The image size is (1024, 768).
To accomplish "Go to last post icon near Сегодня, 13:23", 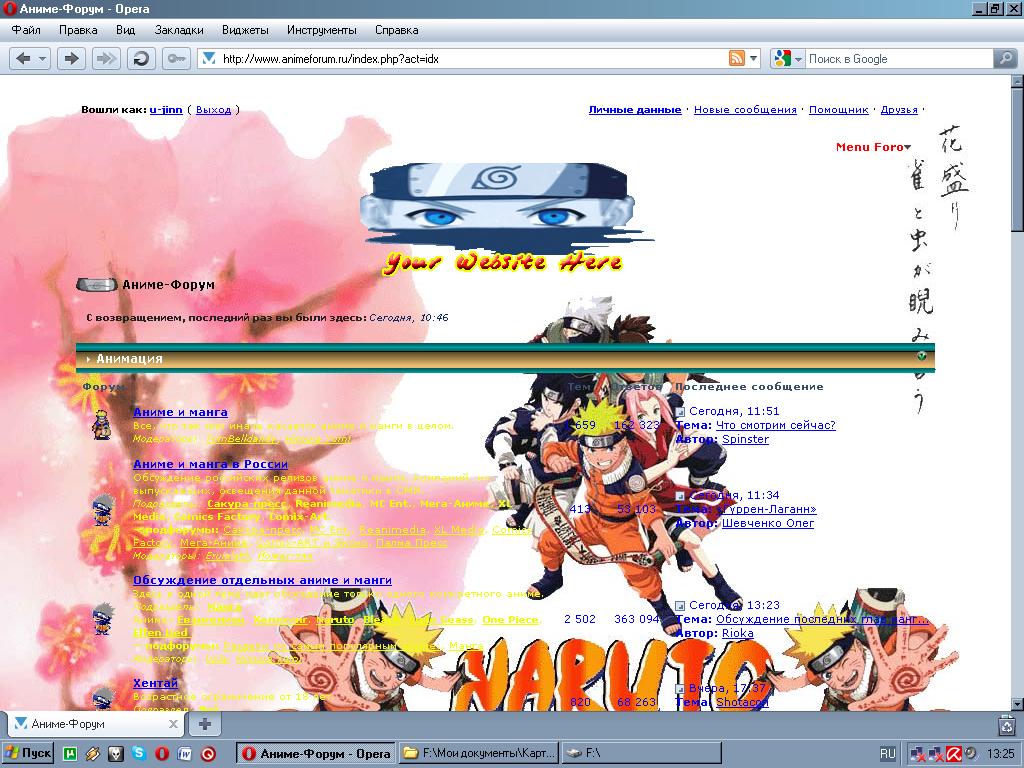I will [x=680, y=605].
